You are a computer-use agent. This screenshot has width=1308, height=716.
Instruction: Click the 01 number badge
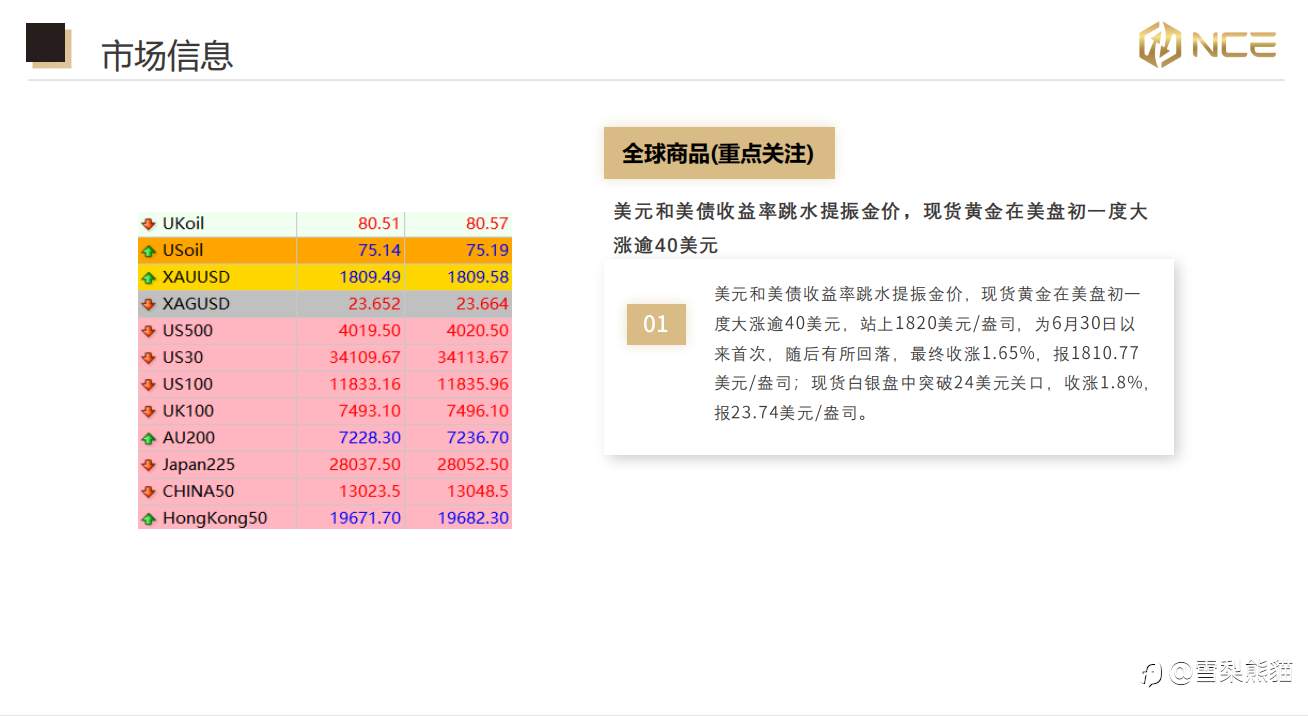(656, 324)
